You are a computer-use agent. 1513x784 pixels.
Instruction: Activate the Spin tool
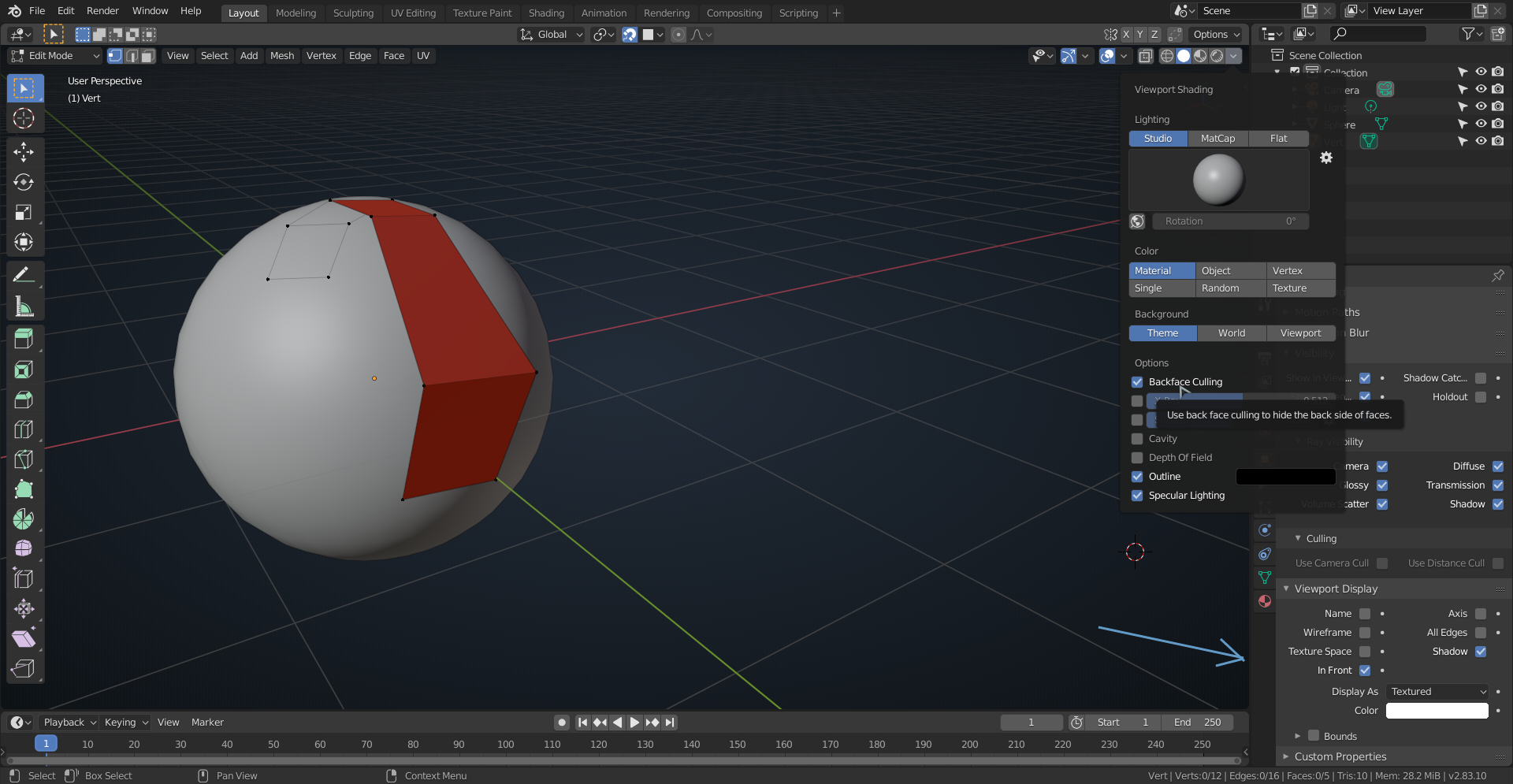tap(24, 519)
